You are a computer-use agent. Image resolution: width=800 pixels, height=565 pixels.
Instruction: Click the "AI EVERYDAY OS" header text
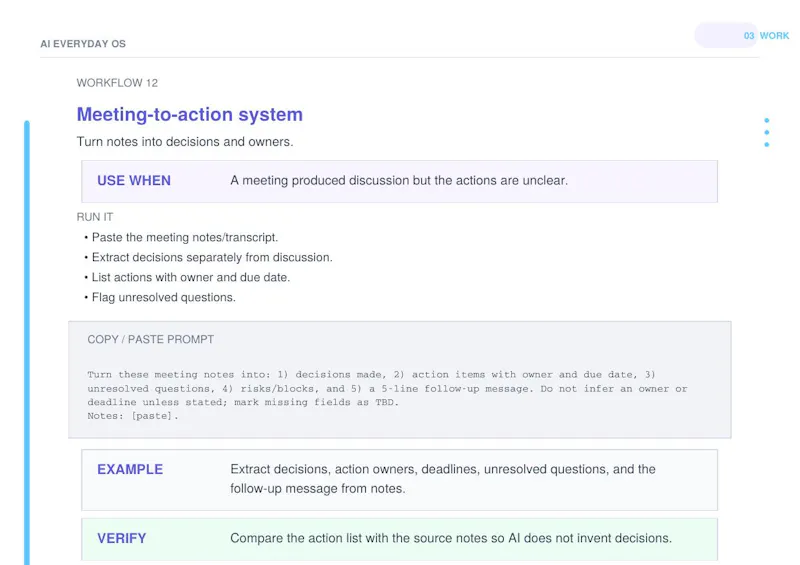(x=83, y=44)
